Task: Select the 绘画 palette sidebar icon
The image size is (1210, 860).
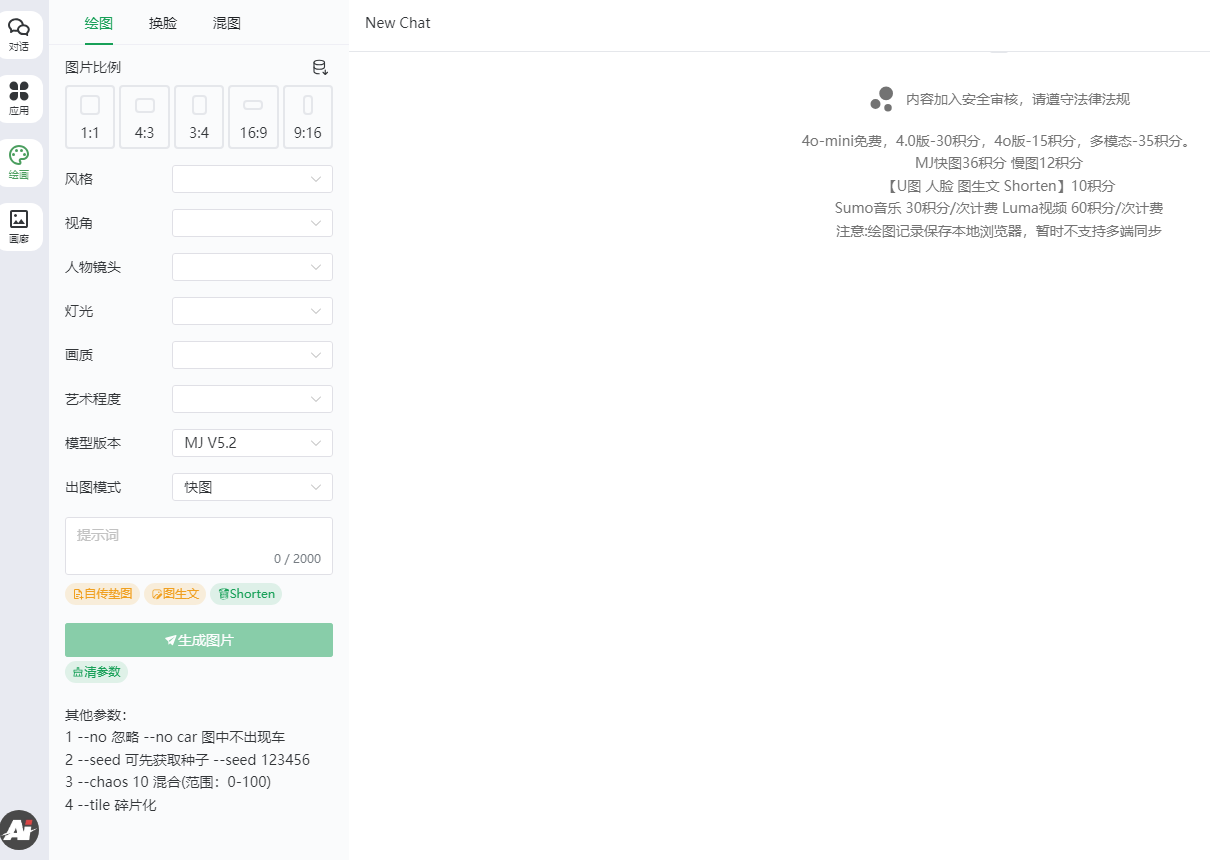Action: pyautogui.click(x=19, y=162)
